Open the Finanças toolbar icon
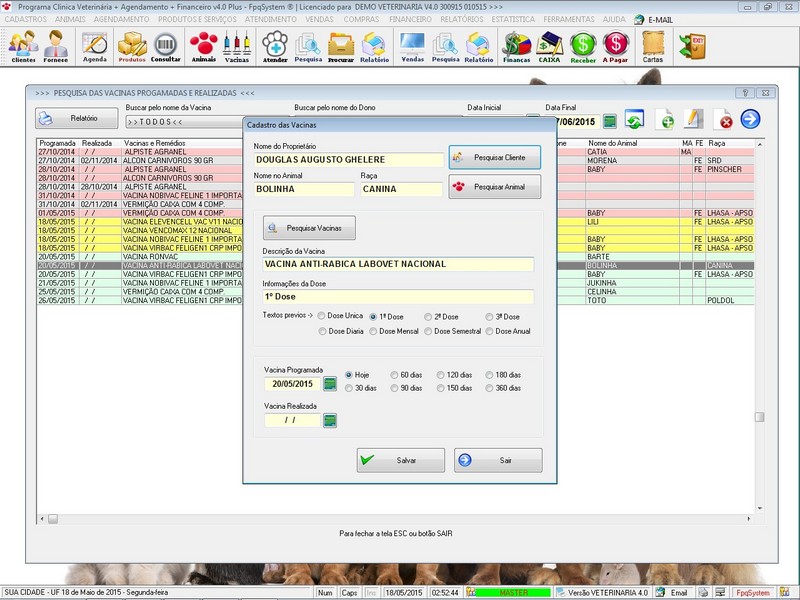Viewport: 800px width, 600px height. pyautogui.click(x=516, y=46)
